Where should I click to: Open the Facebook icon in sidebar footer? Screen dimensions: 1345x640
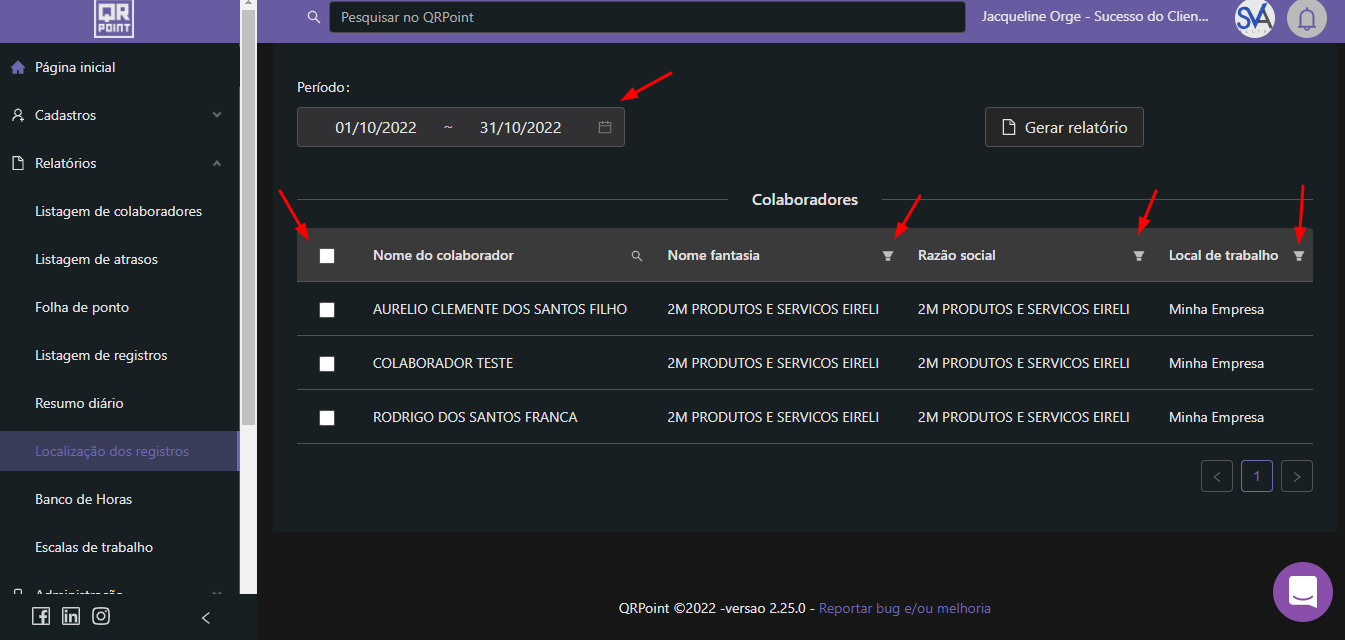click(x=41, y=616)
